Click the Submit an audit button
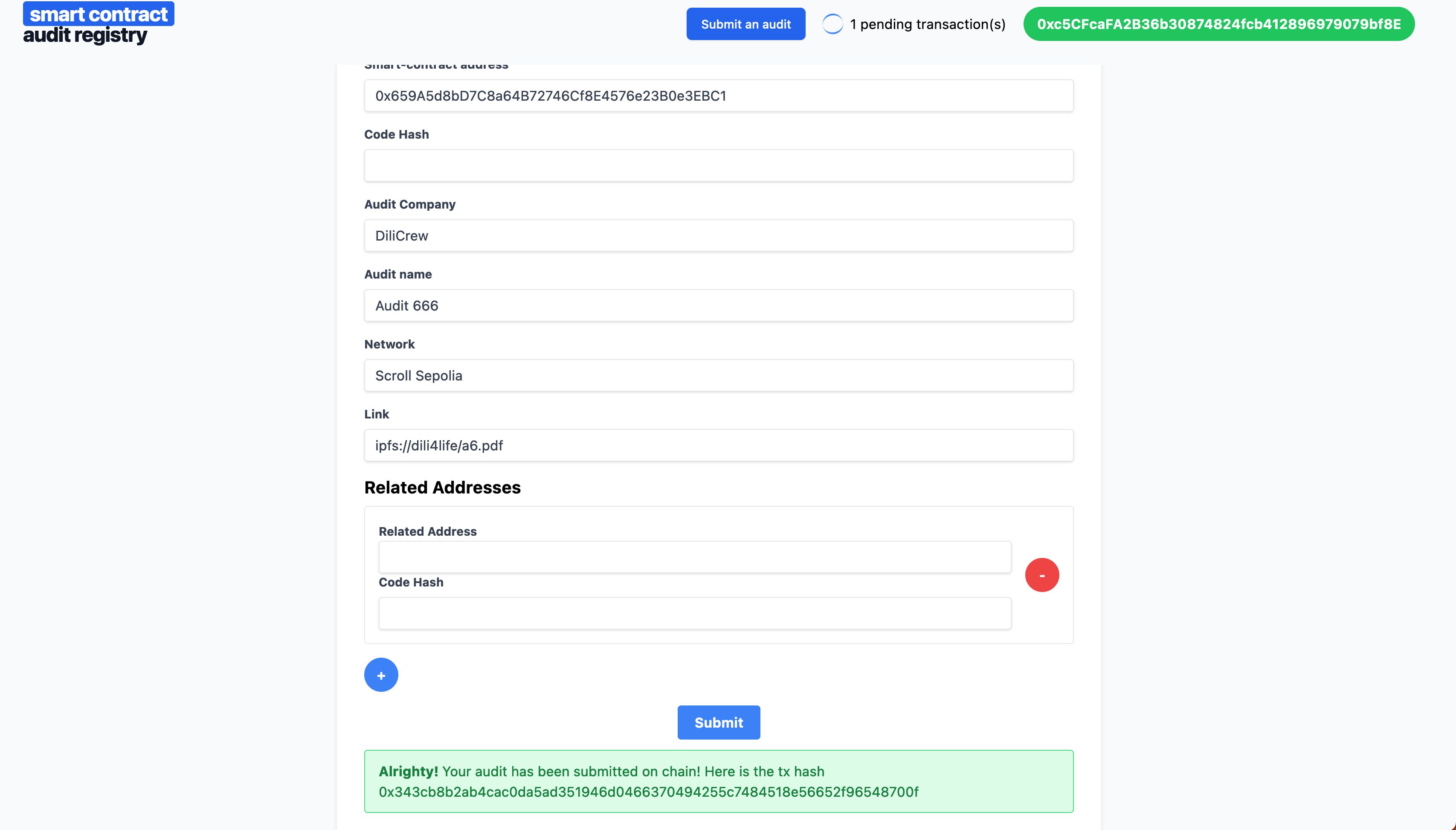Image resolution: width=1456 pixels, height=830 pixels. (x=745, y=24)
